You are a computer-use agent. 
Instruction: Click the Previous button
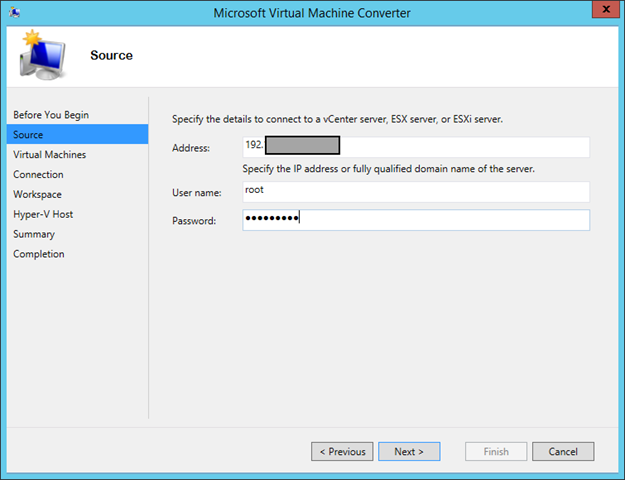342,451
